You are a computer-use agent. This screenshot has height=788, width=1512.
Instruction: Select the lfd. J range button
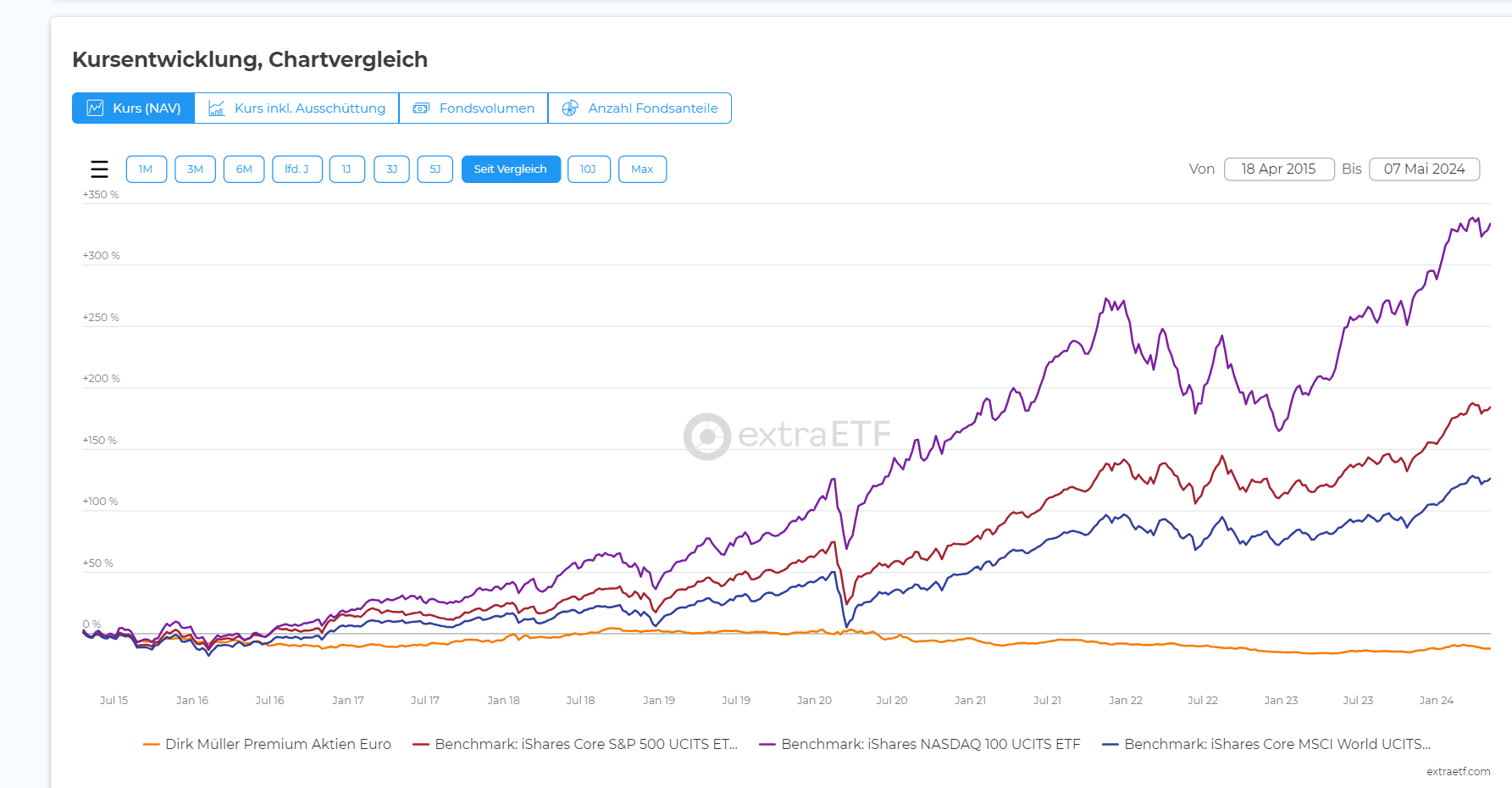click(296, 169)
